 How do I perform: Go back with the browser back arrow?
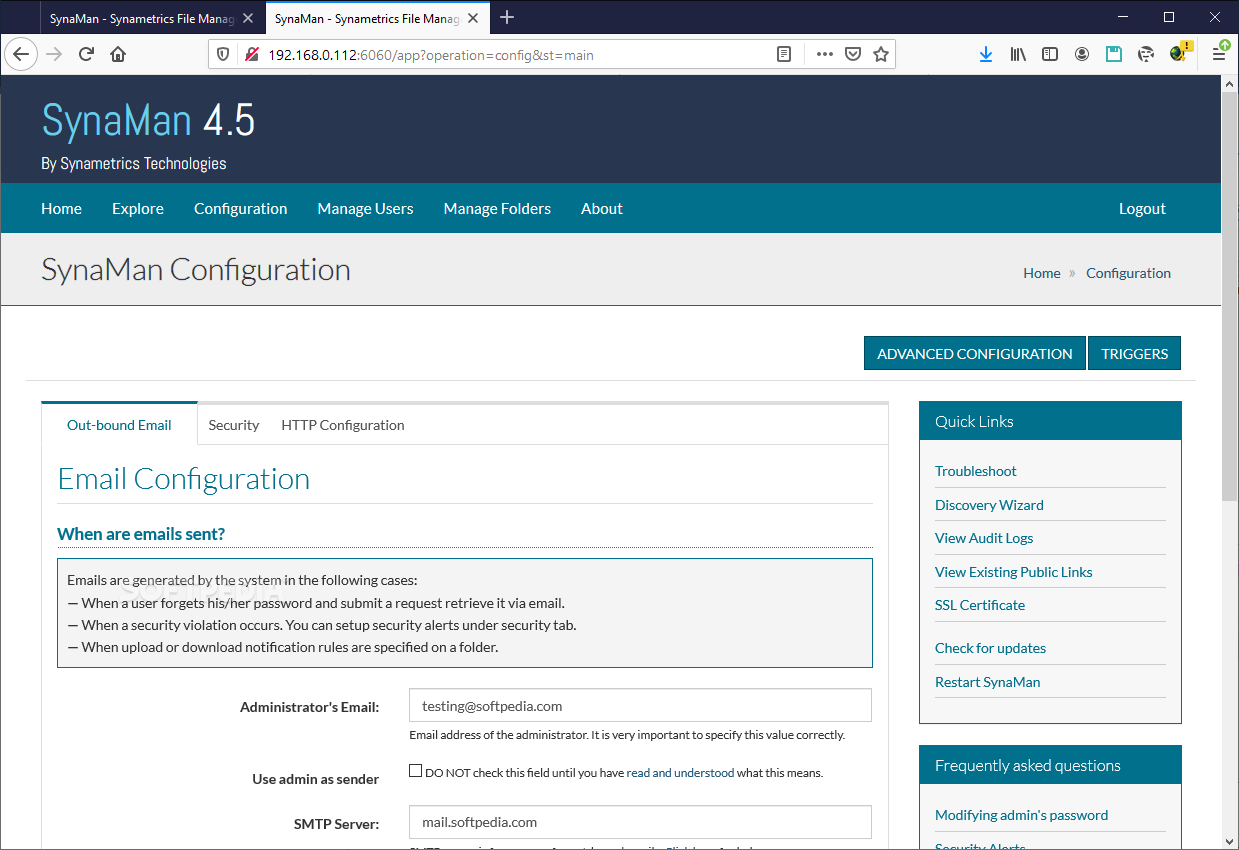[21, 54]
